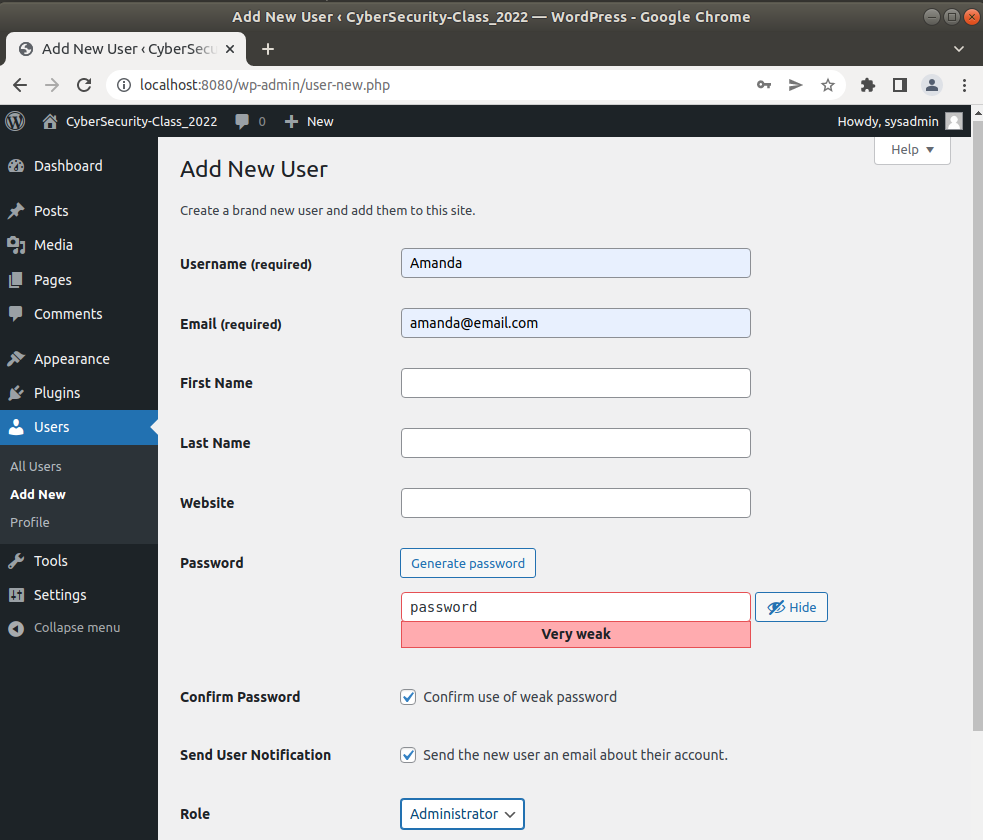Screen dimensions: 983x840
Task: Click the sysadmin avatar in admin bar
Action: coord(954,121)
